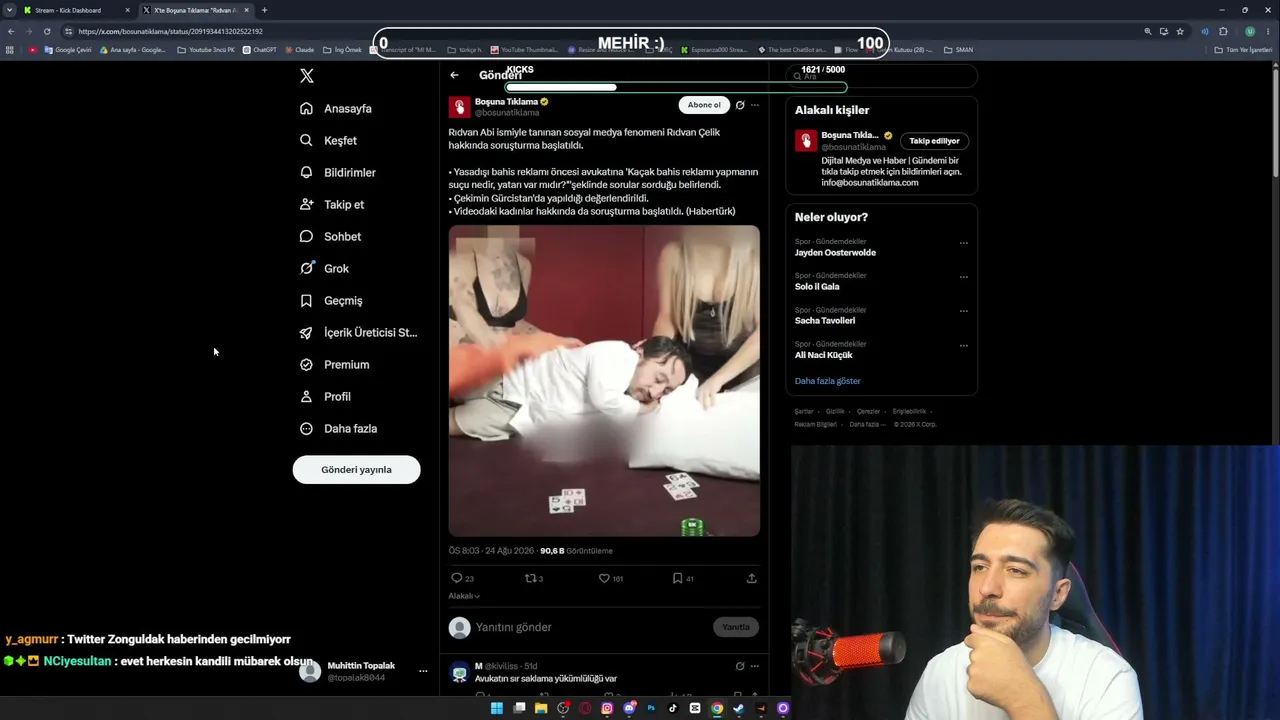The image size is (1280, 720).
Task: Open the Google Çeviri bookmark
Action: (x=68, y=50)
